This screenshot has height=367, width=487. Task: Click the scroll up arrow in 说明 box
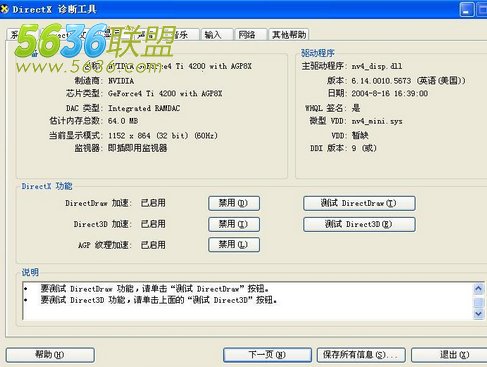coord(479,288)
